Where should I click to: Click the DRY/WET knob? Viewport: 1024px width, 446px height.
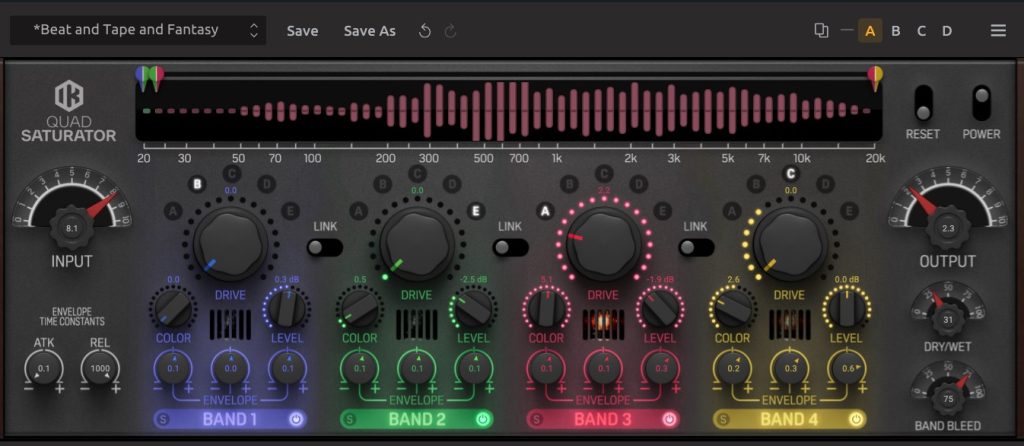(947, 319)
